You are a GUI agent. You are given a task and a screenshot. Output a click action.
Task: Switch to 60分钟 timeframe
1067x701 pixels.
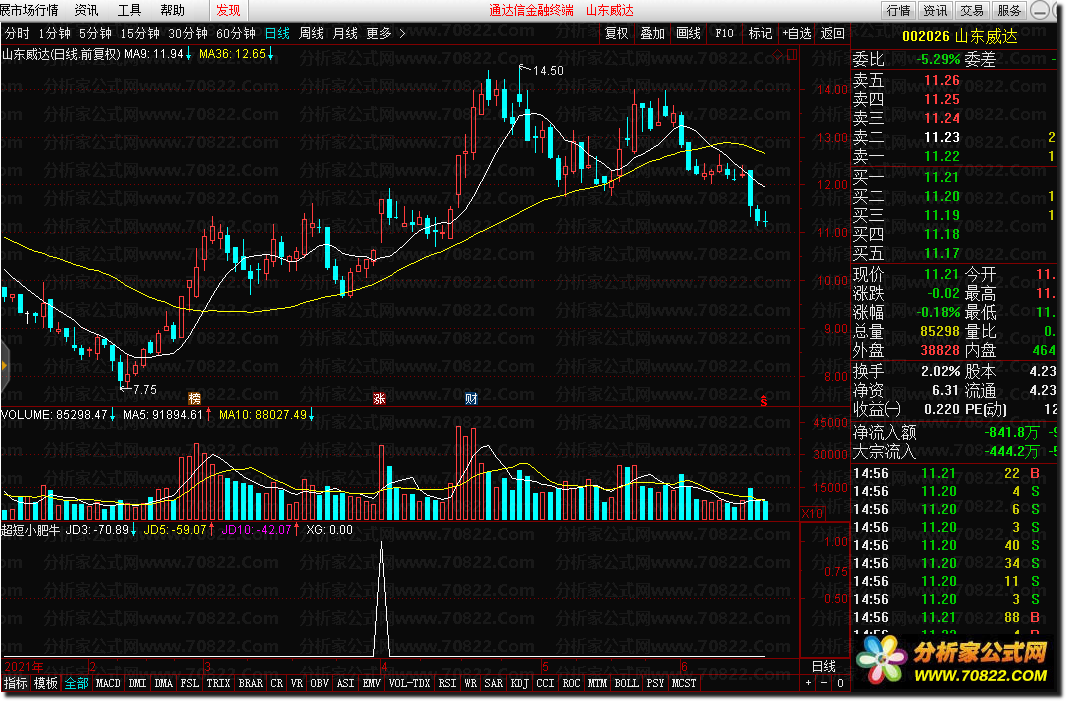[x=235, y=33]
